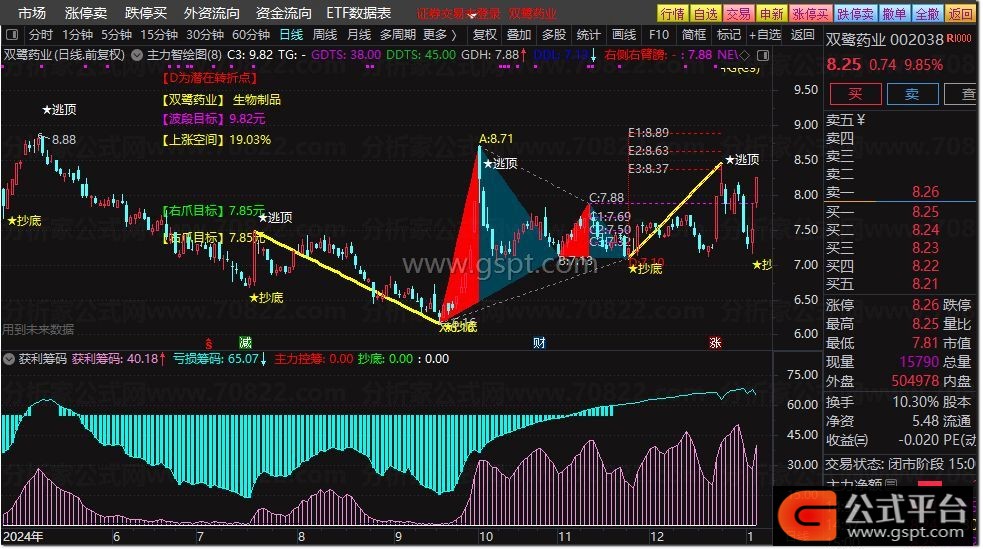Click the 多股 multi-stock tool
The image size is (983, 549).
click(554, 34)
